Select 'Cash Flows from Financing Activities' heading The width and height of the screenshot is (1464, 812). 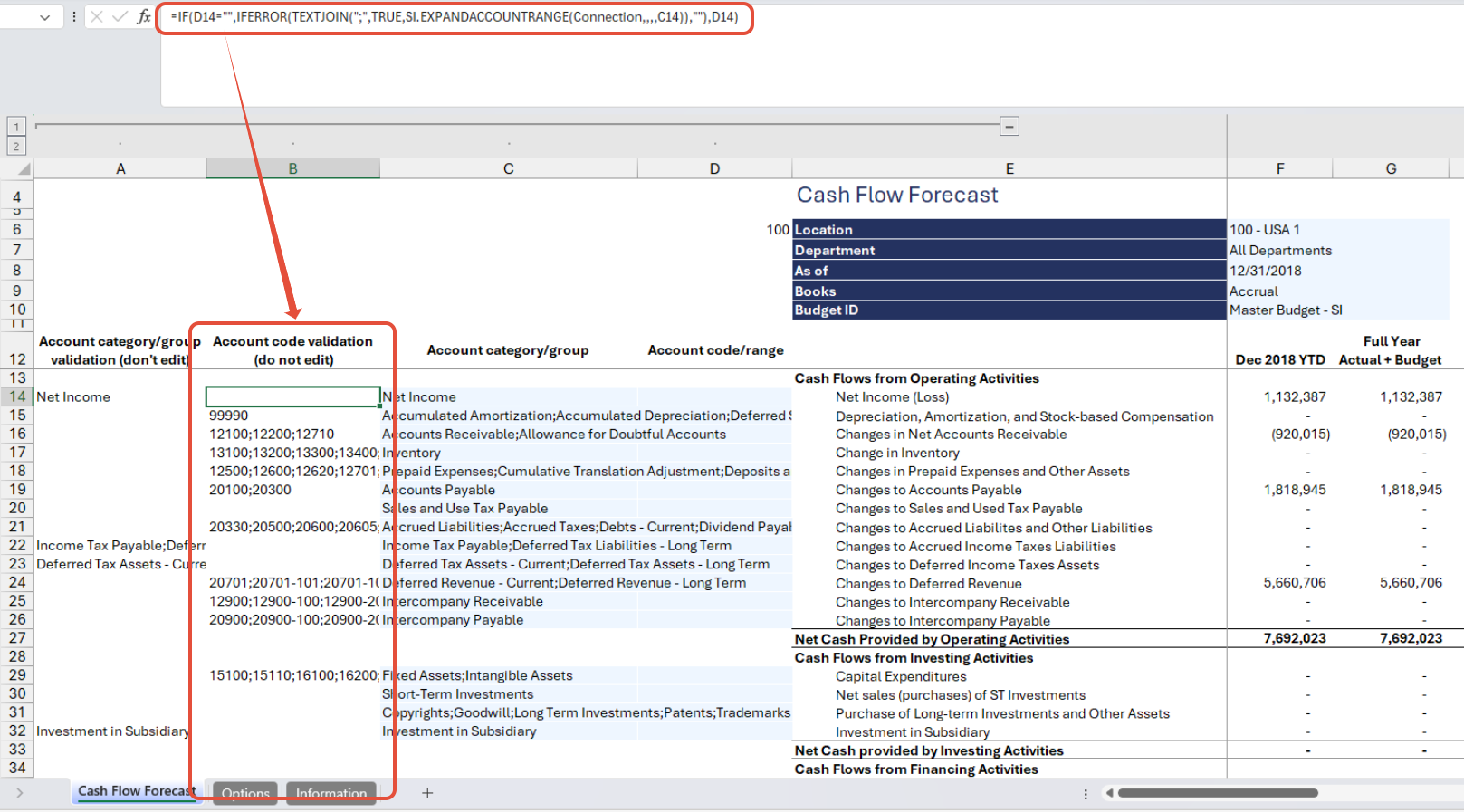coord(916,769)
